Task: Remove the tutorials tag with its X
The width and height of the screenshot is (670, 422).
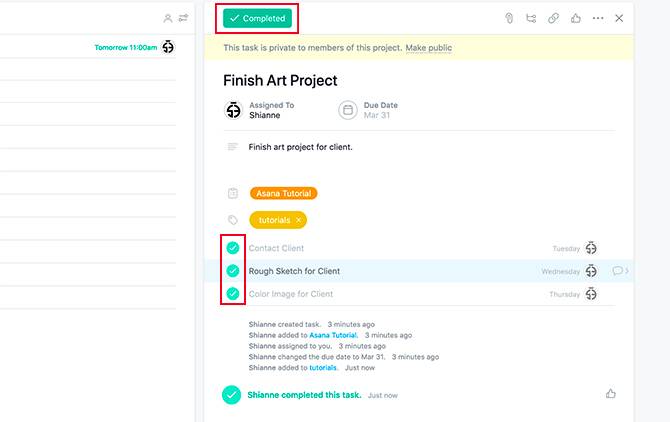Action: pos(298,220)
